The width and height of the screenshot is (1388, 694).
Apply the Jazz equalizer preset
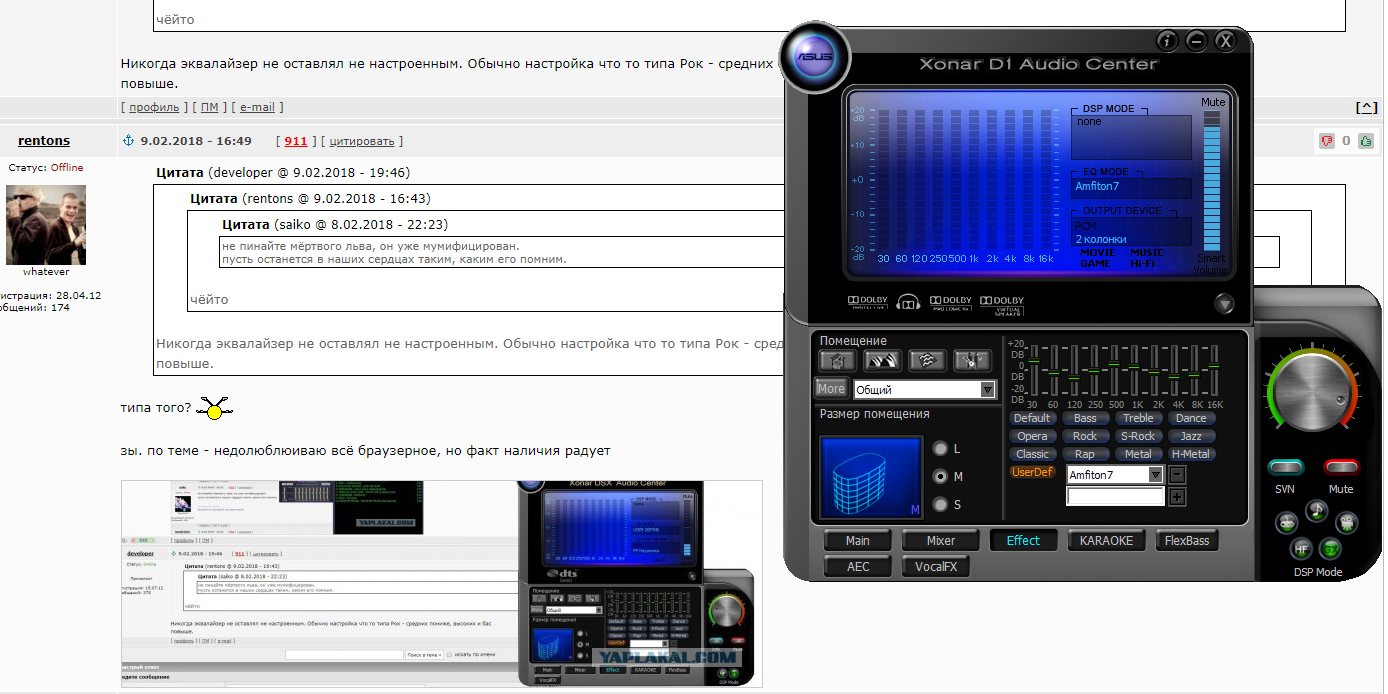[1191, 436]
